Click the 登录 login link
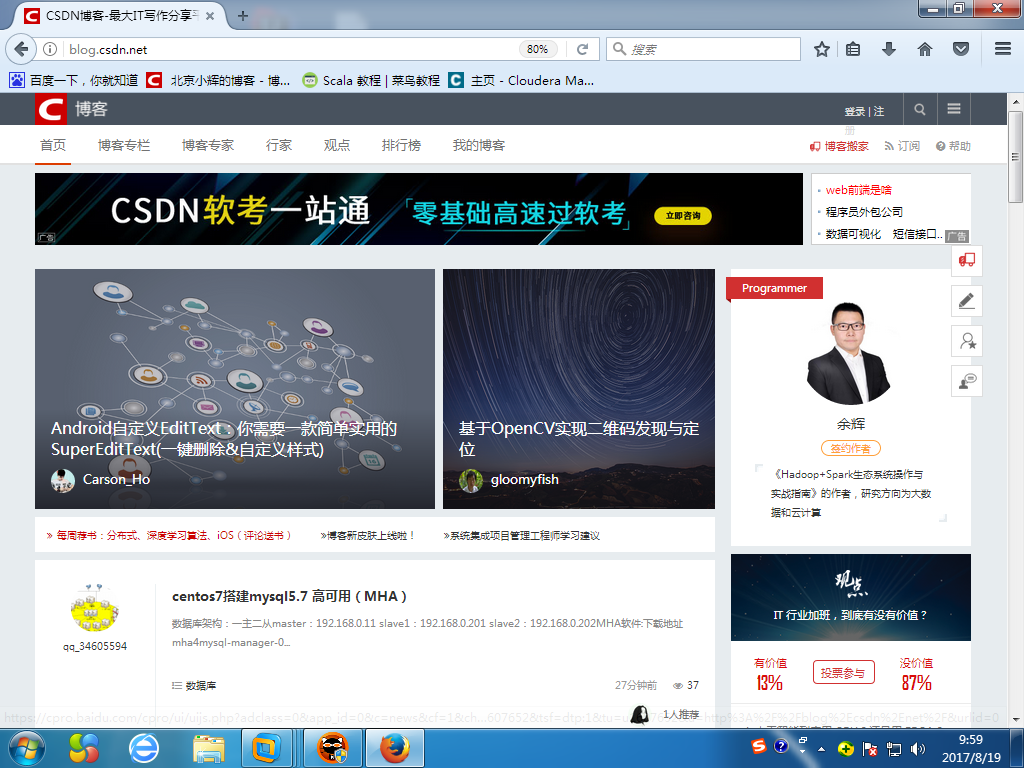The height and width of the screenshot is (768, 1024). click(854, 112)
